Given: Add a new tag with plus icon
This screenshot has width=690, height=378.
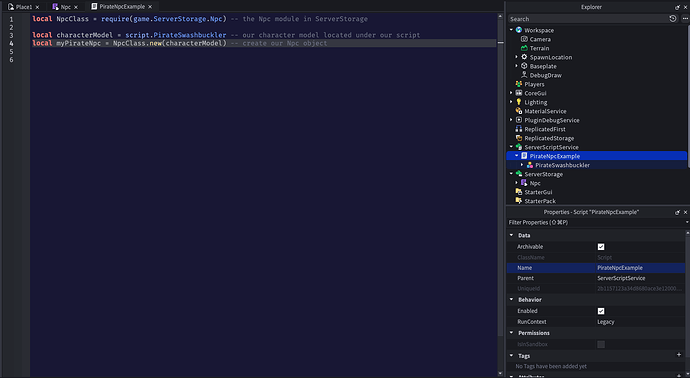Looking at the screenshot, I should (679, 355).
